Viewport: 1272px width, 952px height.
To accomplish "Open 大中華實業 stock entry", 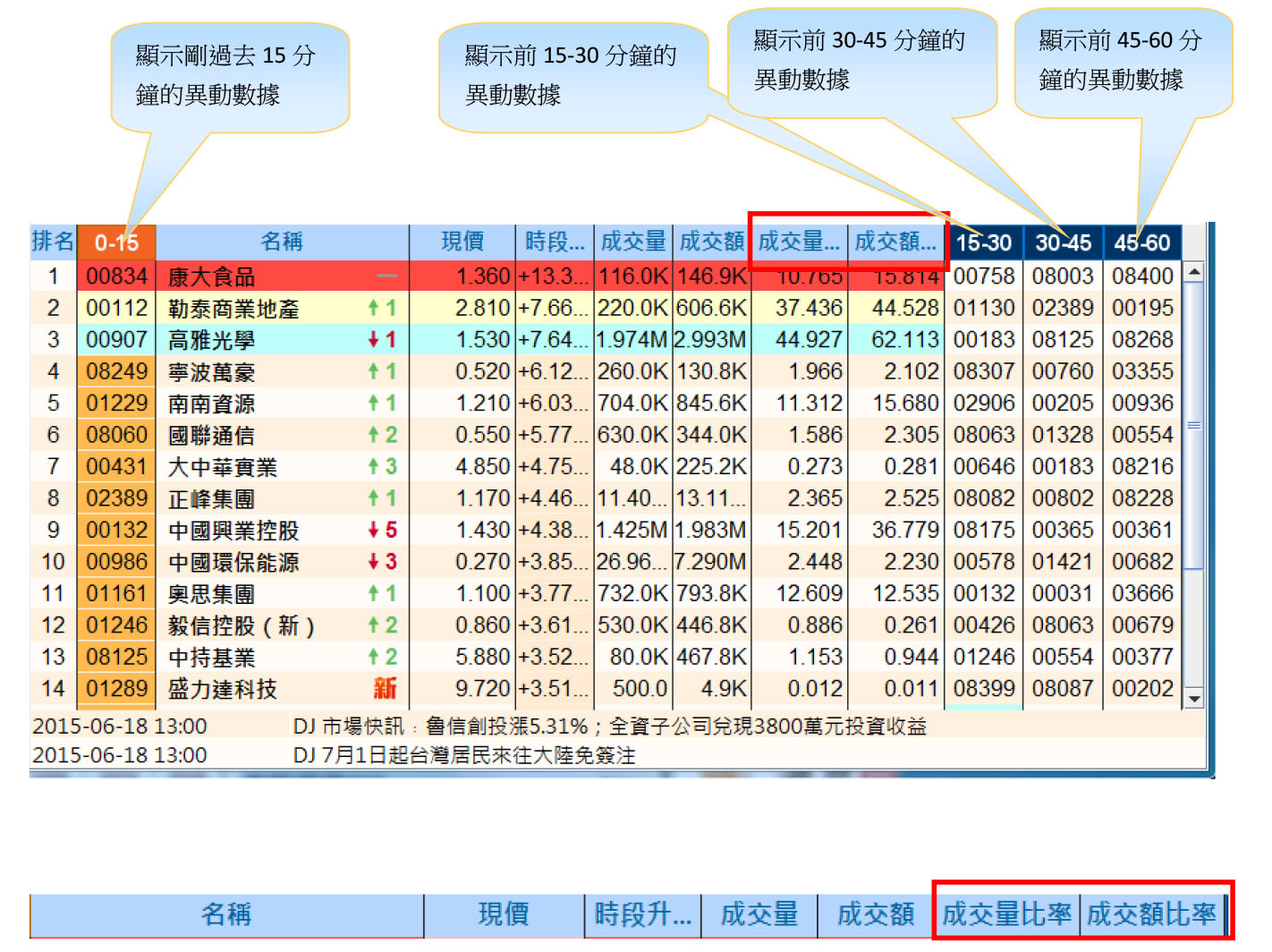I will pyautogui.click(x=223, y=467).
